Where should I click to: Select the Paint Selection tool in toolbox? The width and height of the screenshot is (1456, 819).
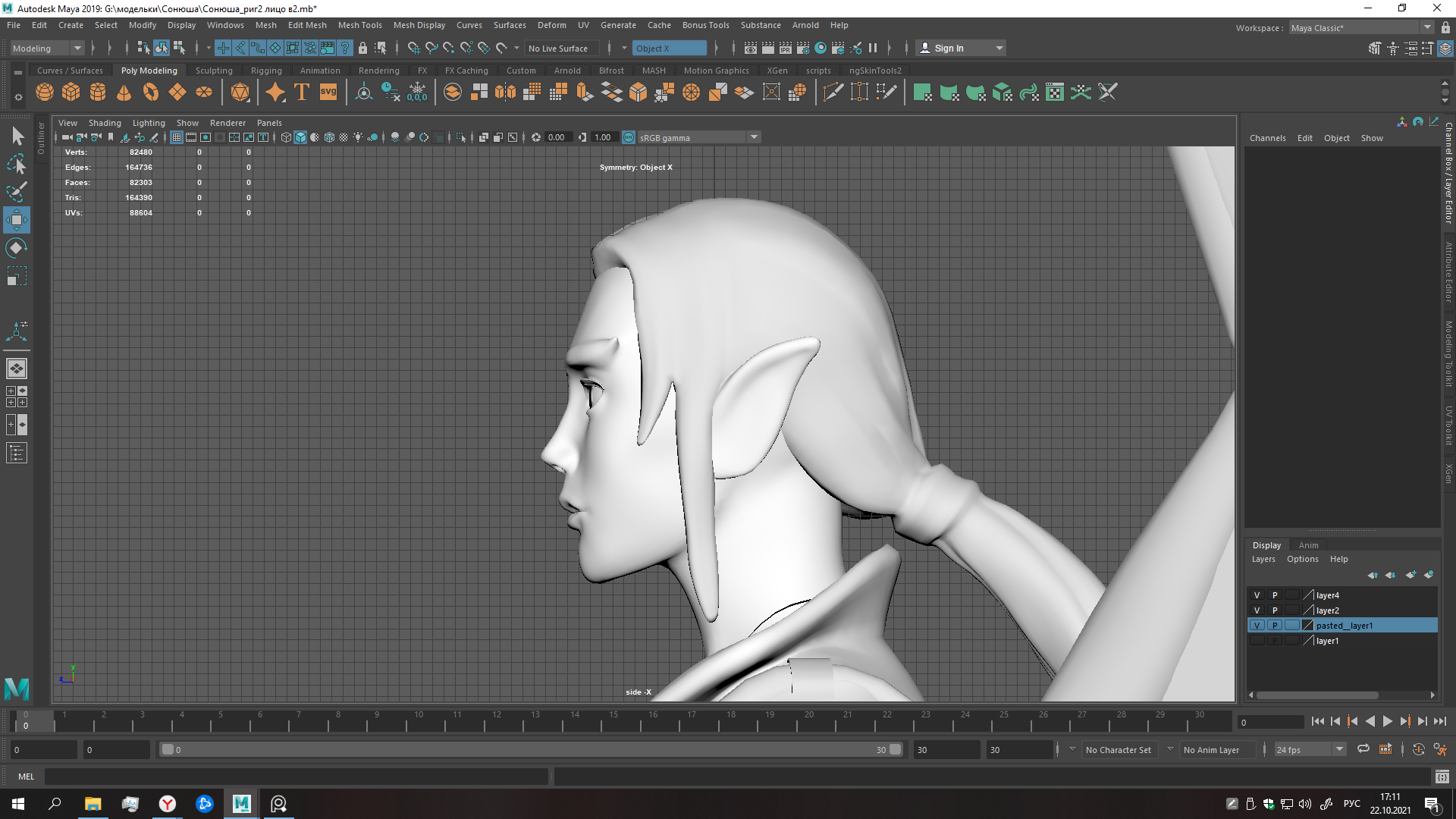(x=17, y=192)
